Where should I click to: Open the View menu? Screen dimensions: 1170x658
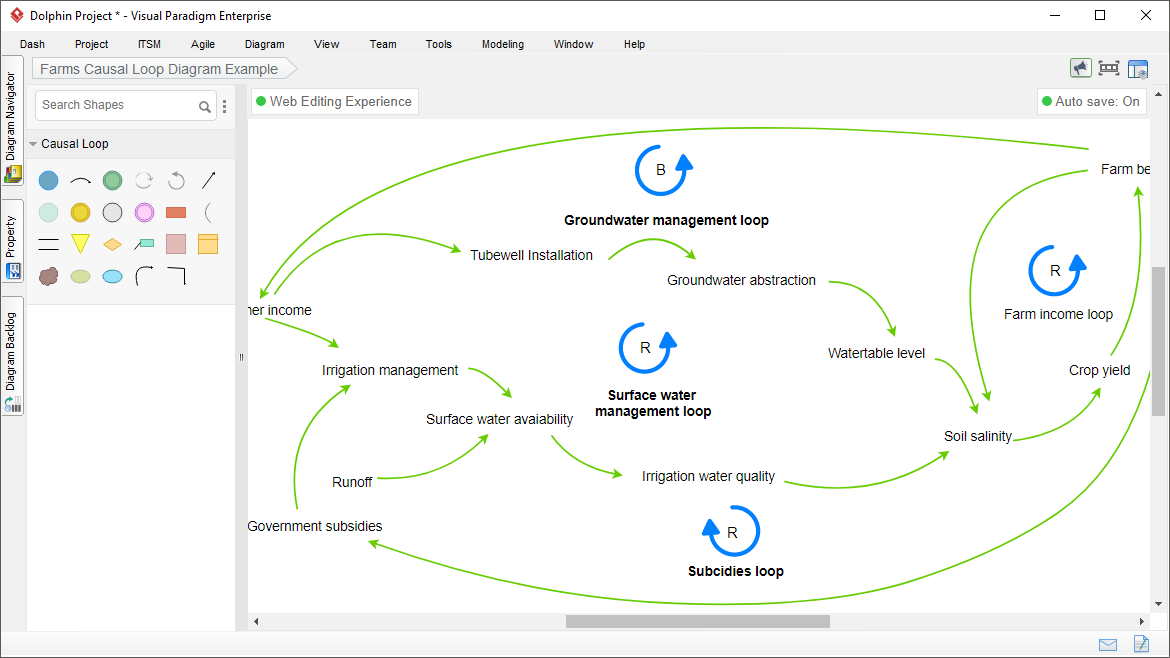tap(326, 44)
